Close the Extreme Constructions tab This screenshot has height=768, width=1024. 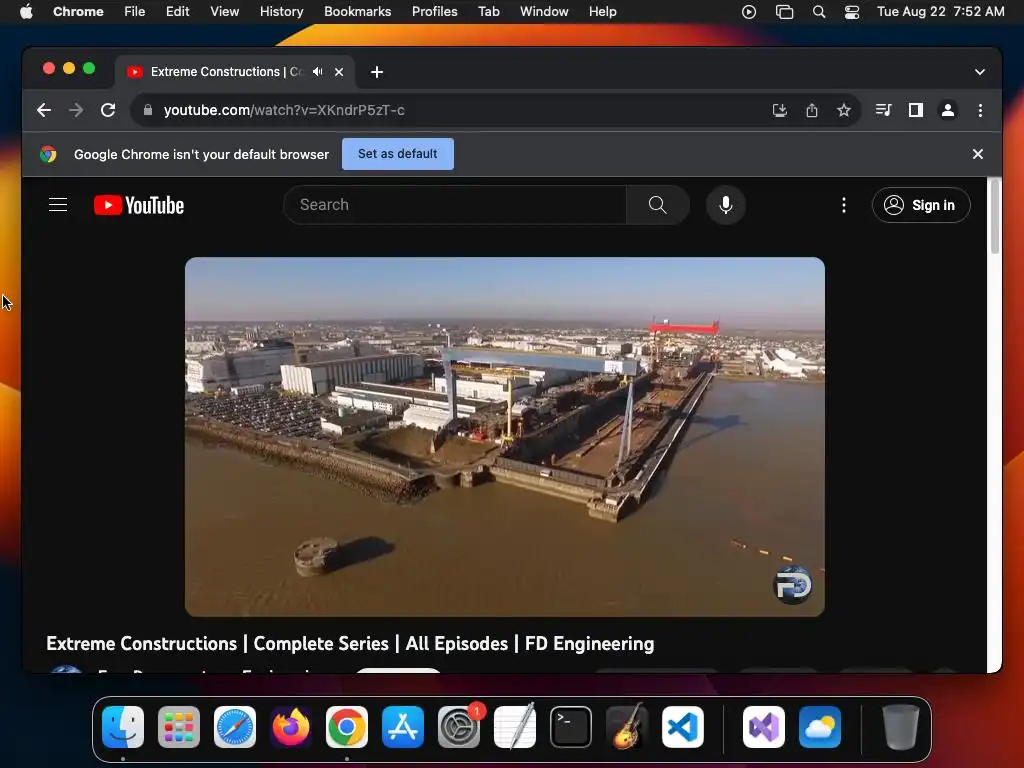(339, 72)
